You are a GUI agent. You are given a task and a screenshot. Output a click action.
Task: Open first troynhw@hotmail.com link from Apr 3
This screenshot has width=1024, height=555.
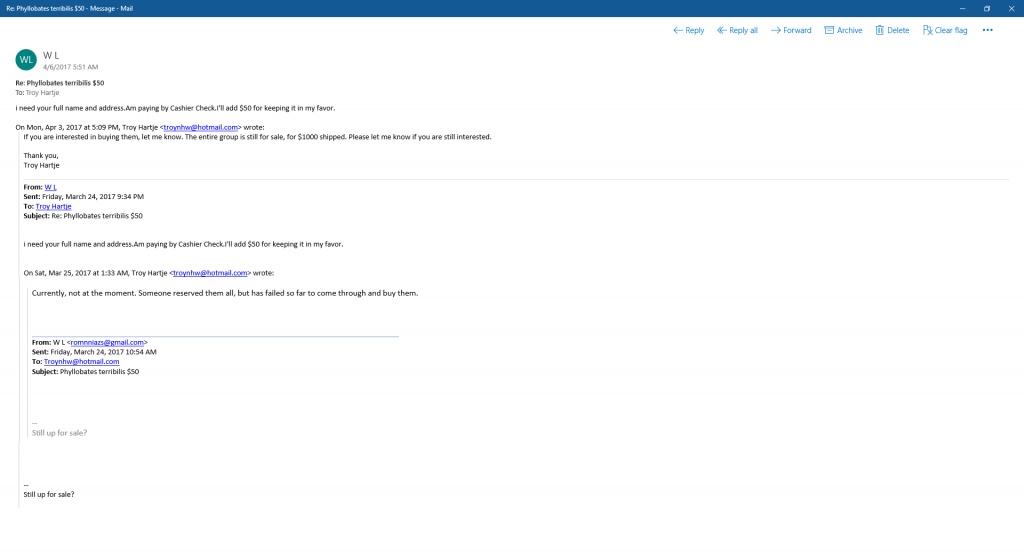click(x=200, y=127)
